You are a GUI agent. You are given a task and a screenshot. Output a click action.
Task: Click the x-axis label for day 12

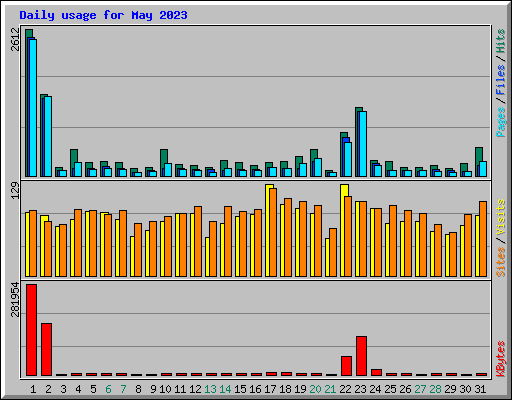point(195,389)
